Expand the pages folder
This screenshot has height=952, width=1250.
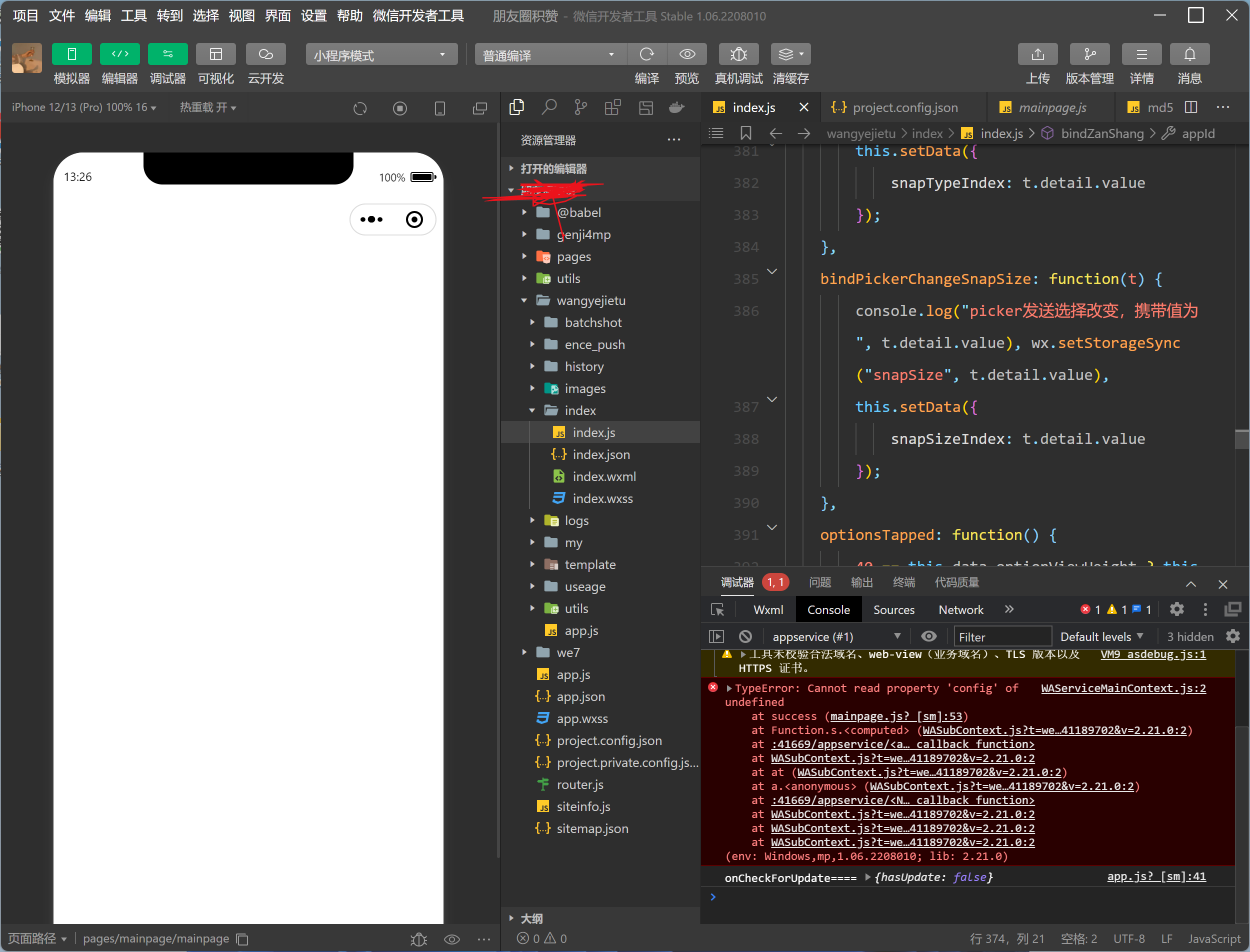(x=573, y=256)
